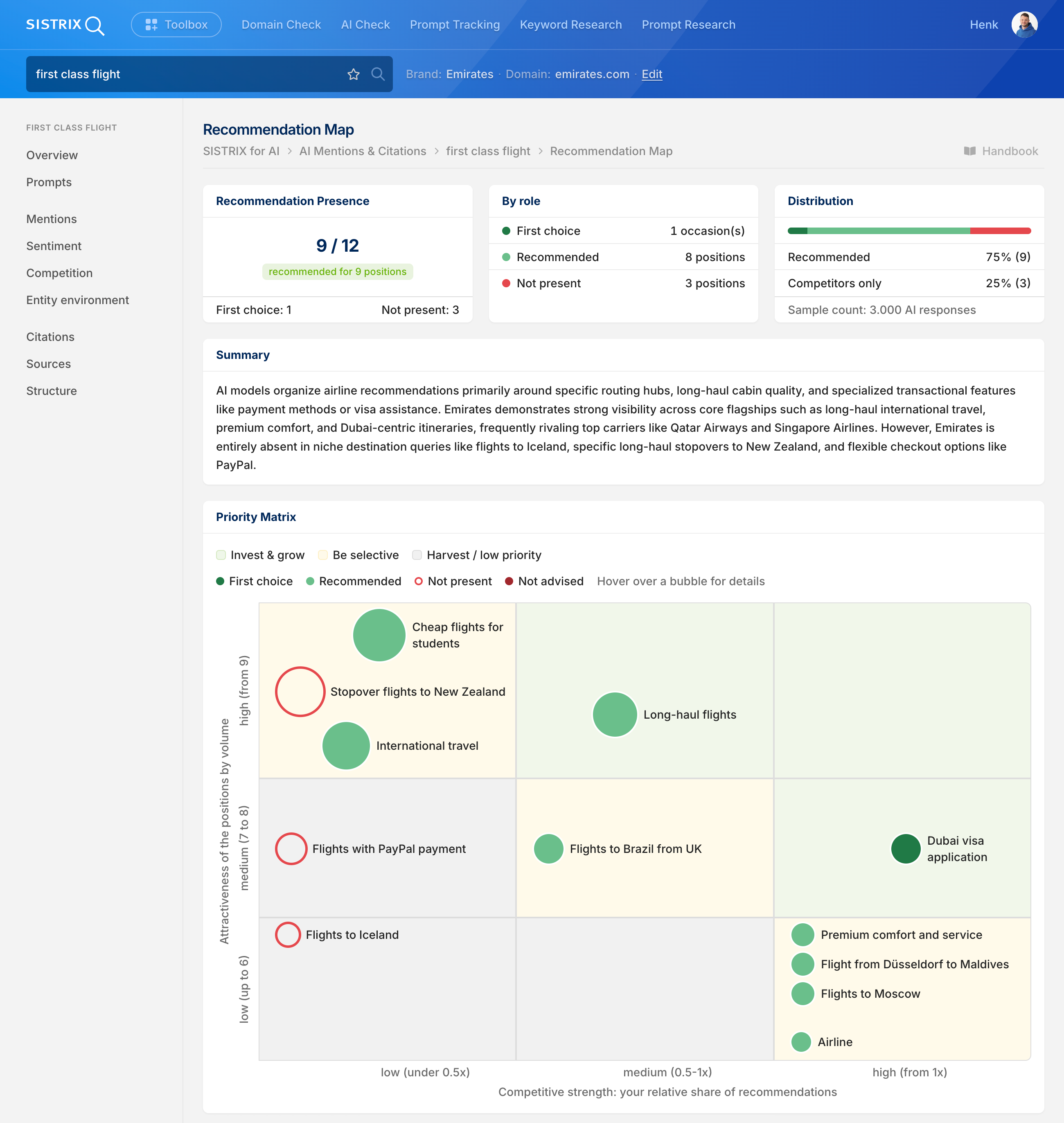Click 'Sample count: 3.000 AI responses'
Screen dimensions: 1064x1123
[x=881, y=310]
